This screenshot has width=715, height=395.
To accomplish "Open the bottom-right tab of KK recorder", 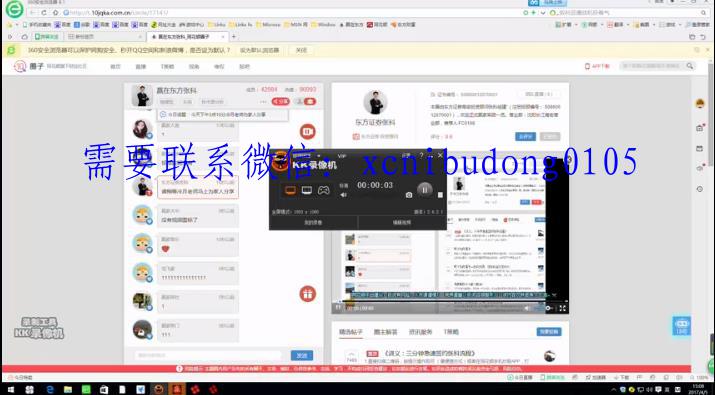I will click(402, 223).
